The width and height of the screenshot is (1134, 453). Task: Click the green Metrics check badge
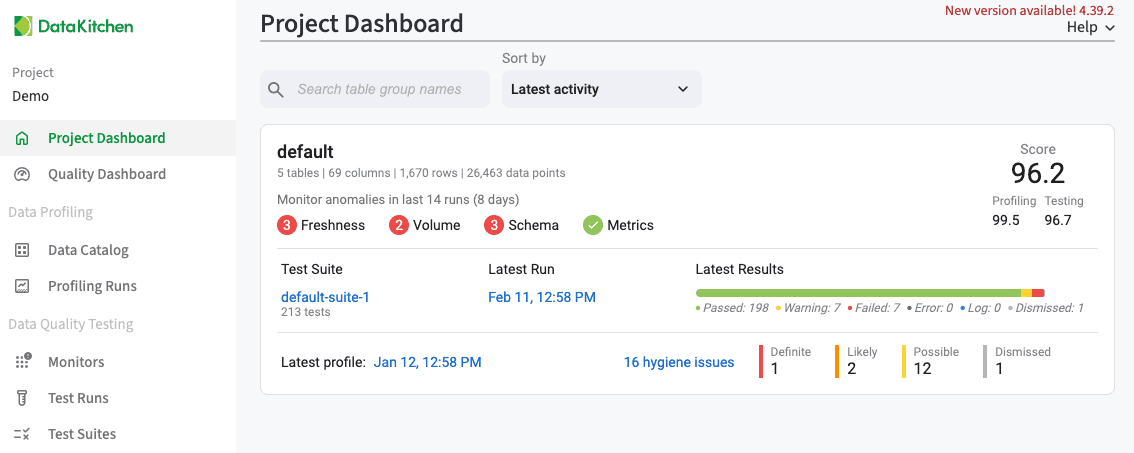point(593,225)
